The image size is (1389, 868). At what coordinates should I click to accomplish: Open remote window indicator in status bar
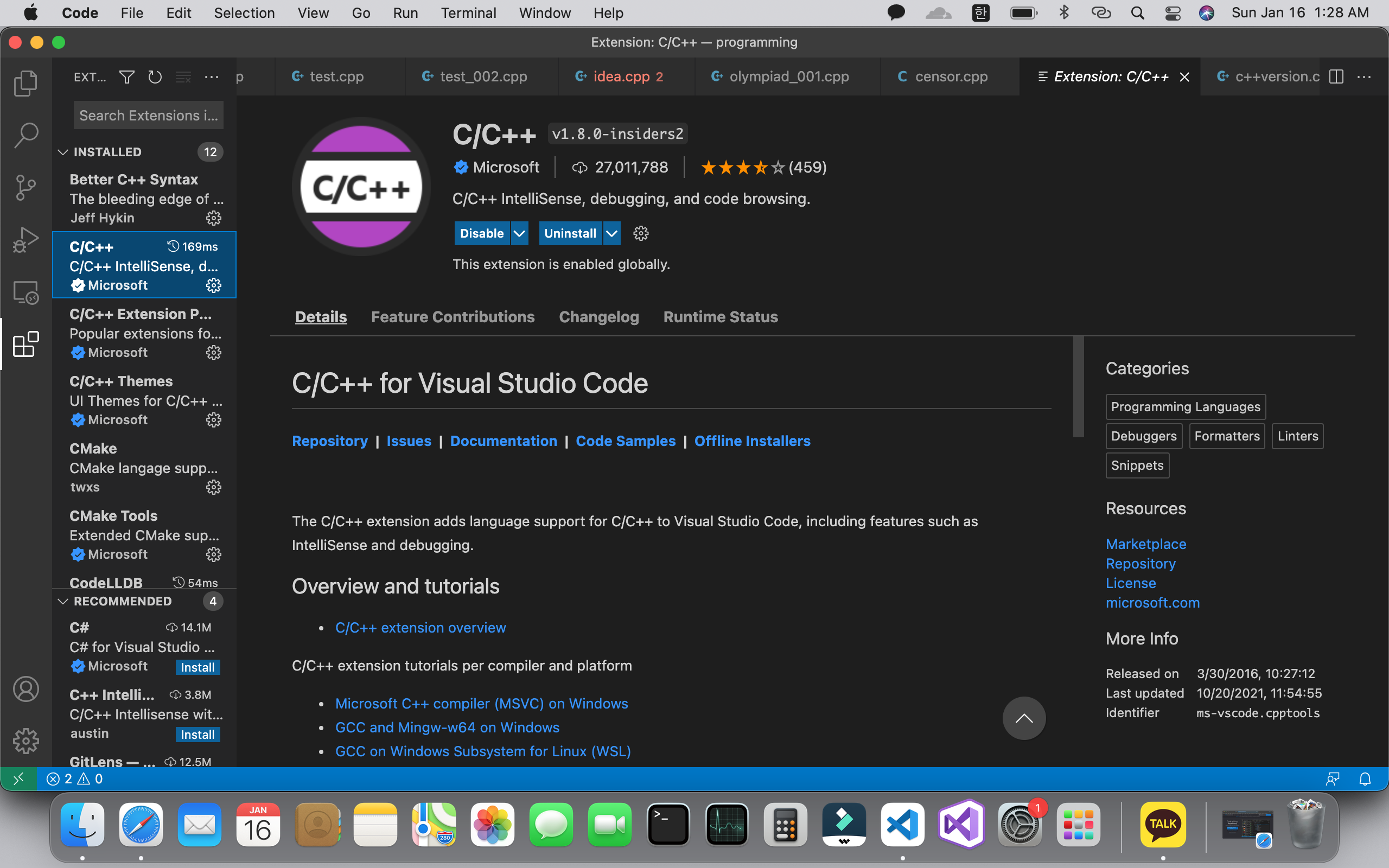[18, 778]
